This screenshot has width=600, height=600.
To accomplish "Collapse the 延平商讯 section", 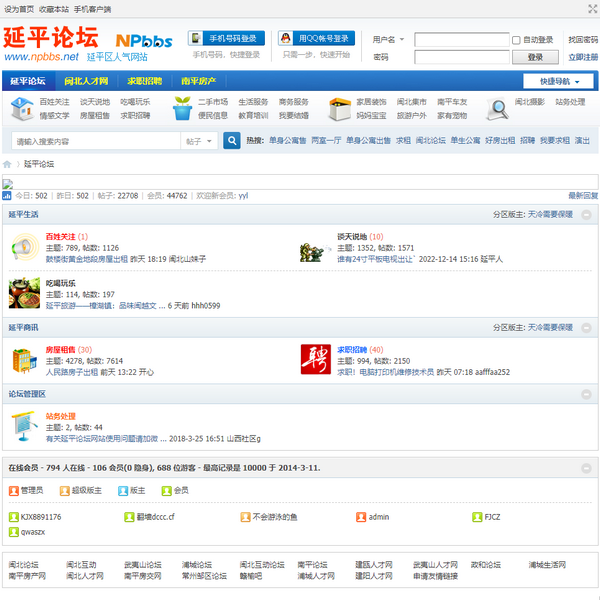I will tap(586, 327).
